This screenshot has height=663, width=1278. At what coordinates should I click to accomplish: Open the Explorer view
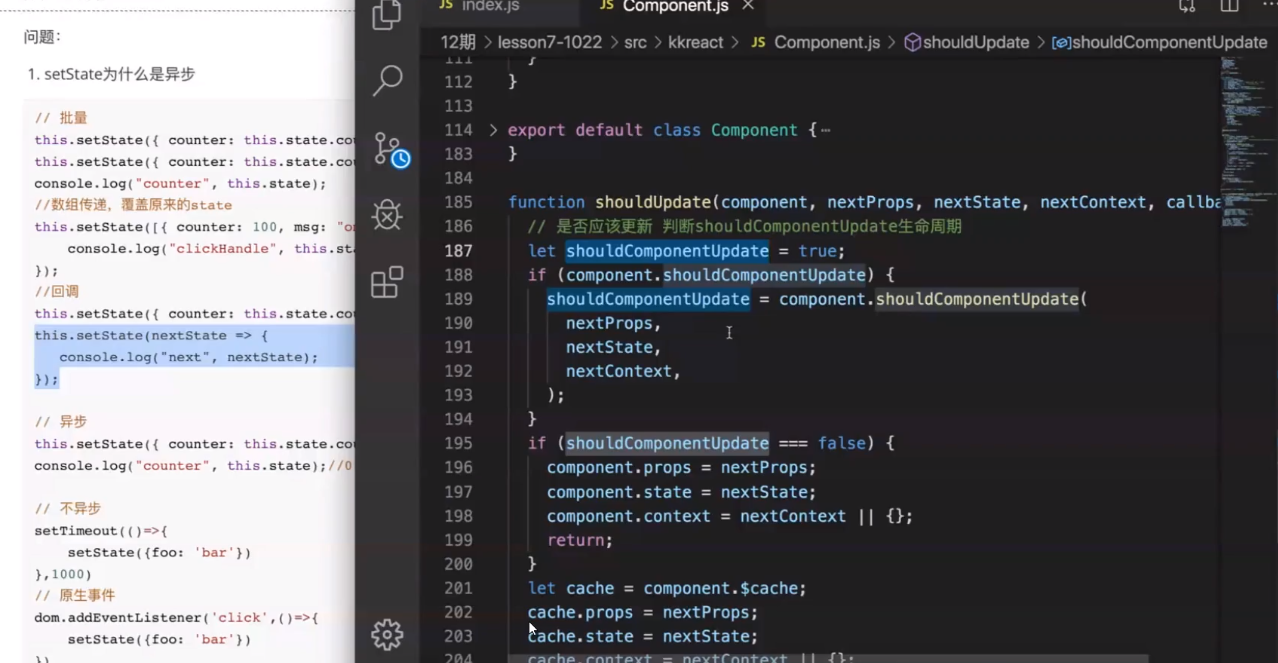(x=386, y=16)
